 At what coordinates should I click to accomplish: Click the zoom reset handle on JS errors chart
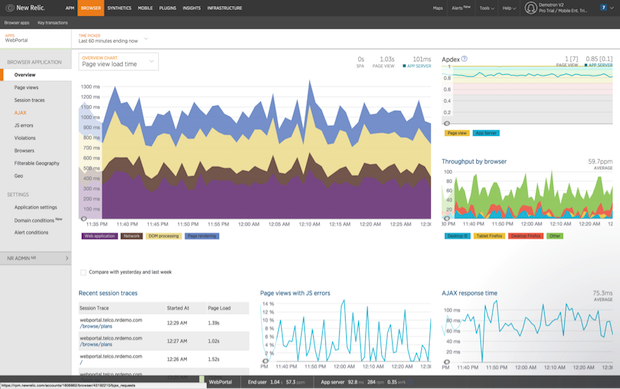click(265, 361)
